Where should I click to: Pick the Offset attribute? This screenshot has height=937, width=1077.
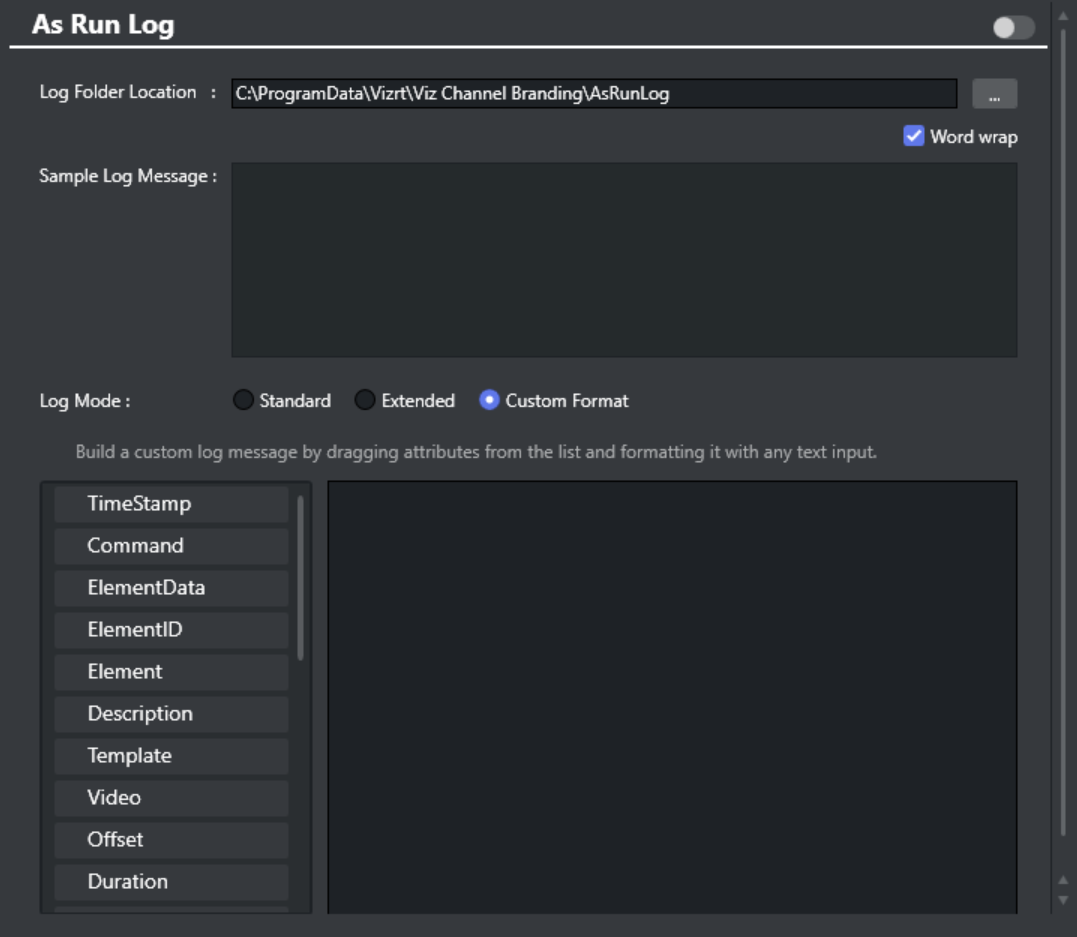[x=171, y=840]
